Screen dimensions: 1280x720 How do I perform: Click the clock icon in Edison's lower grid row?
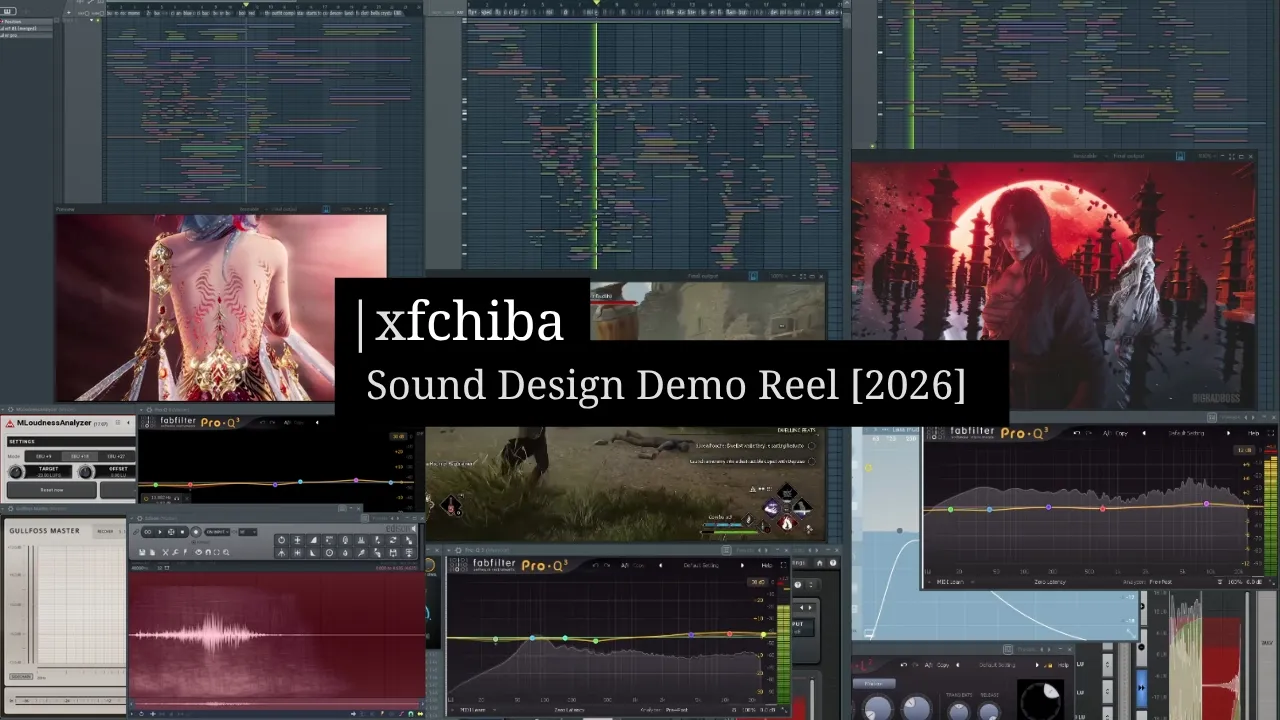pos(329,553)
